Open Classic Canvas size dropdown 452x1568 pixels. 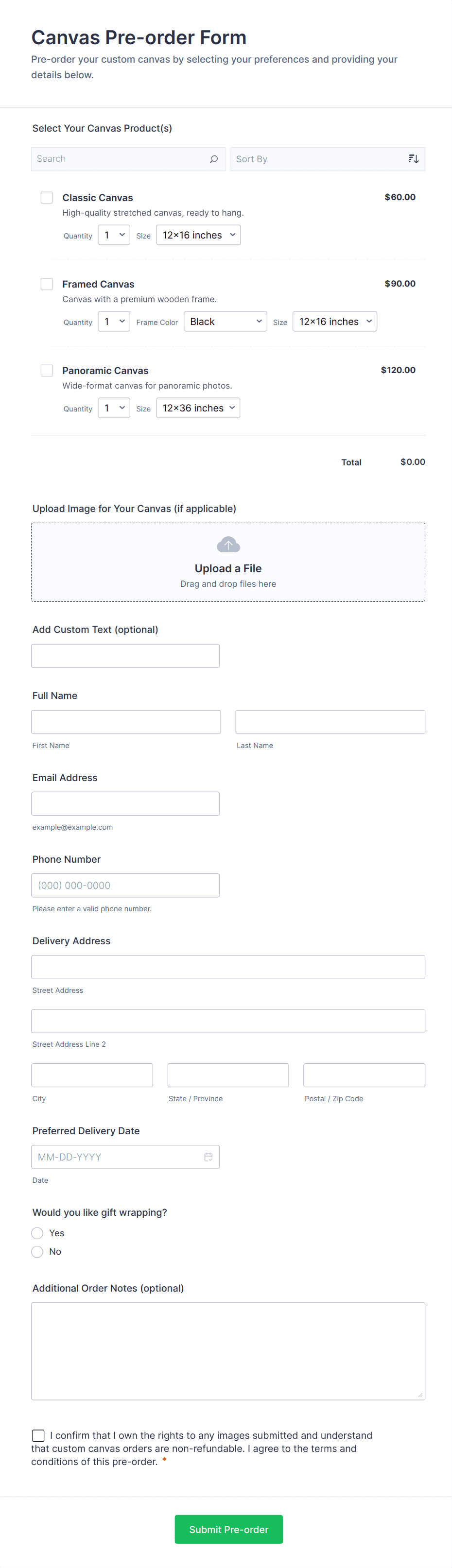point(198,235)
